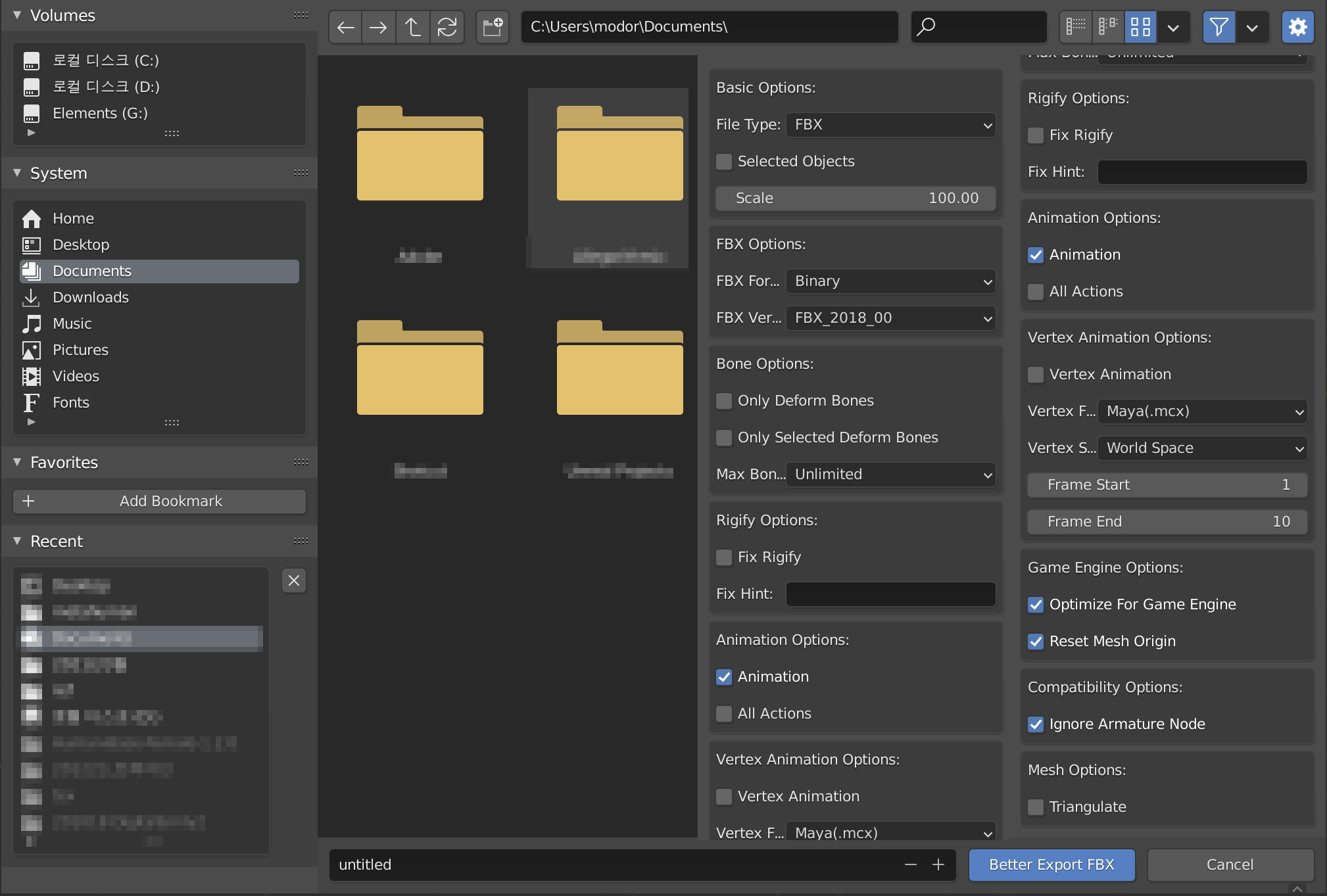Screen dimensions: 1327x896
Task: Collapse the Favorites panel
Action: coord(17,462)
